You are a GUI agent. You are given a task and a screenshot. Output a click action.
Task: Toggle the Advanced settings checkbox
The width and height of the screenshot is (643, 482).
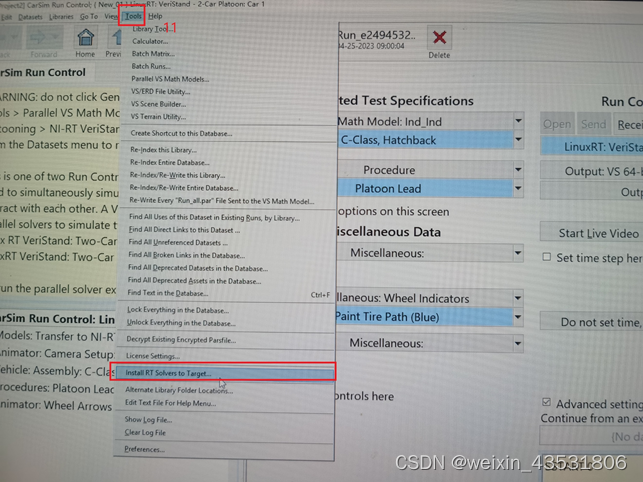(x=546, y=402)
